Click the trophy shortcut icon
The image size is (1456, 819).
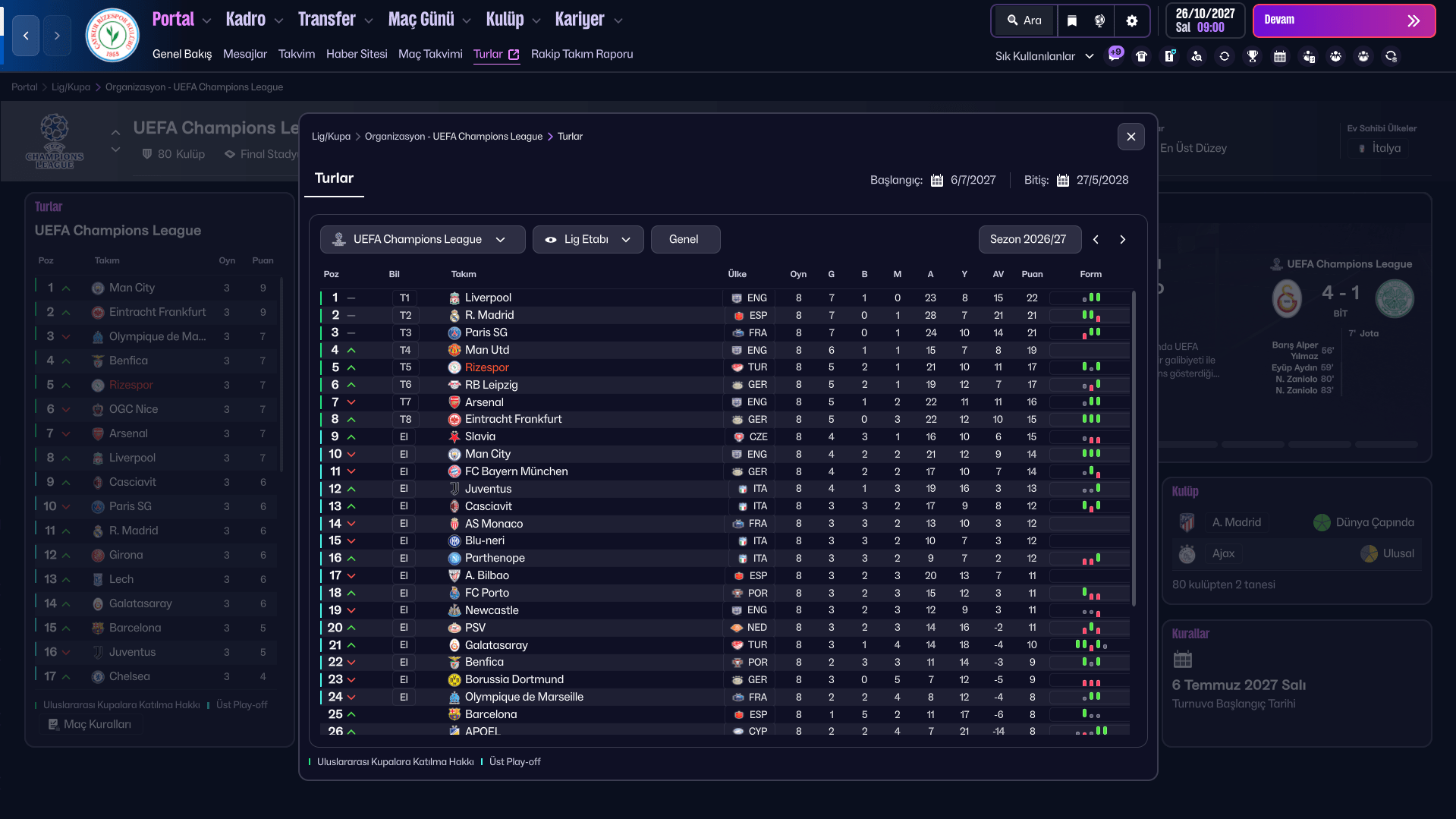[1252, 56]
